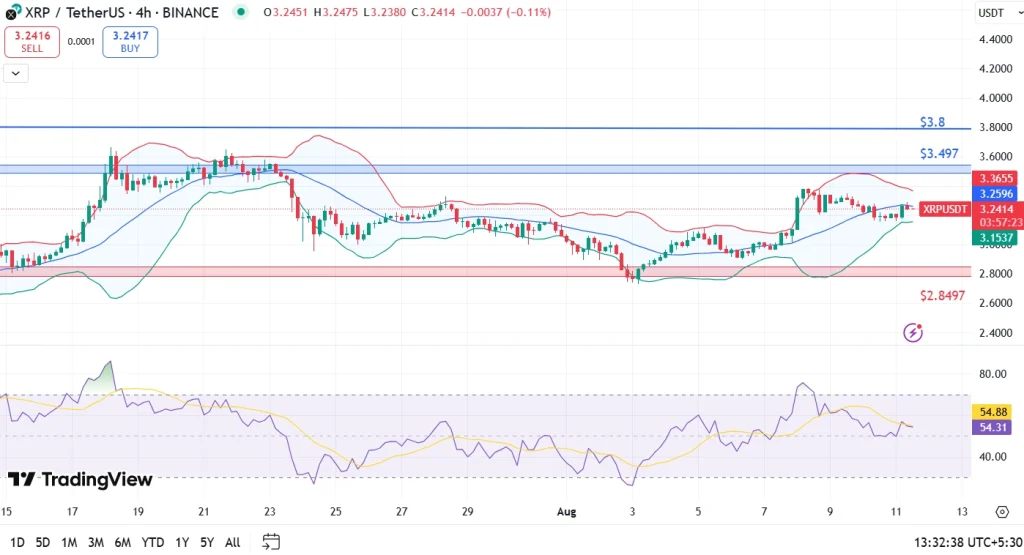
Task: Click the $3.497 resistance zone label
Action: click(939, 153)
